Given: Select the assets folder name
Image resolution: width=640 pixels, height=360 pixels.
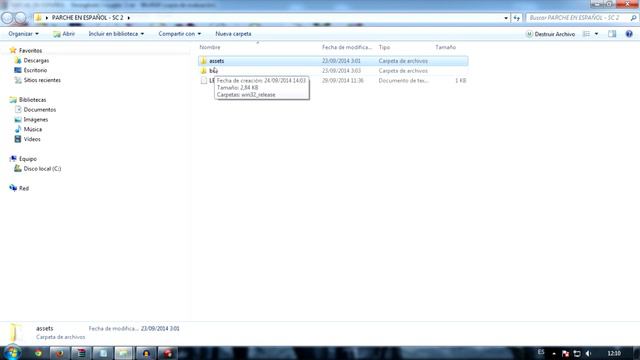Looking at the screenshot, I should pos(217,61).
